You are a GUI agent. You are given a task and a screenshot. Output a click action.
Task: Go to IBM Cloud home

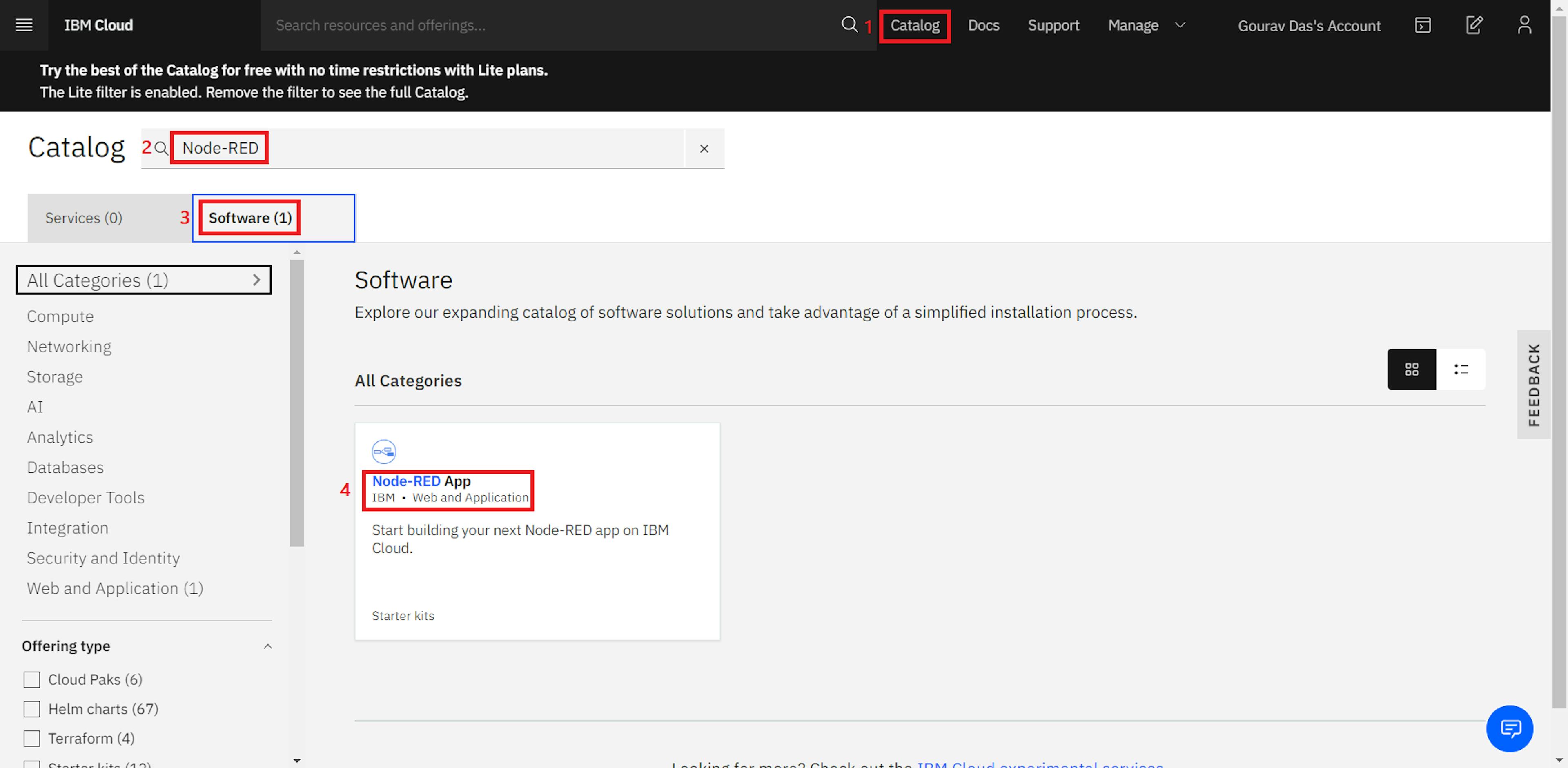coord(98,26)
